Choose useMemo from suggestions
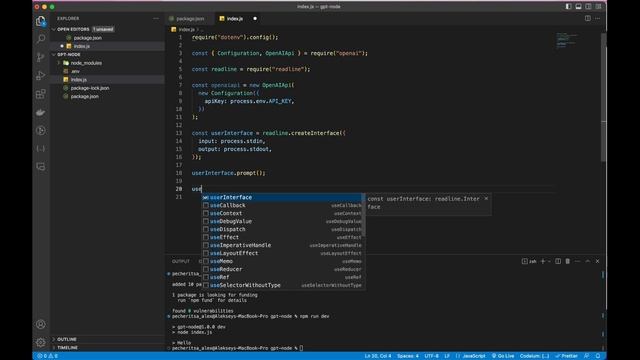This screenshot has height=360, width=640. 282,261
